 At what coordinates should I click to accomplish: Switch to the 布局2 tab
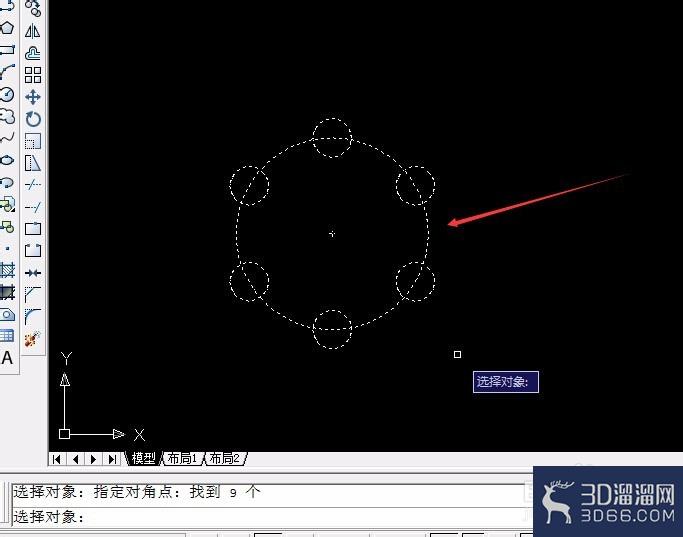pos(224,458)
